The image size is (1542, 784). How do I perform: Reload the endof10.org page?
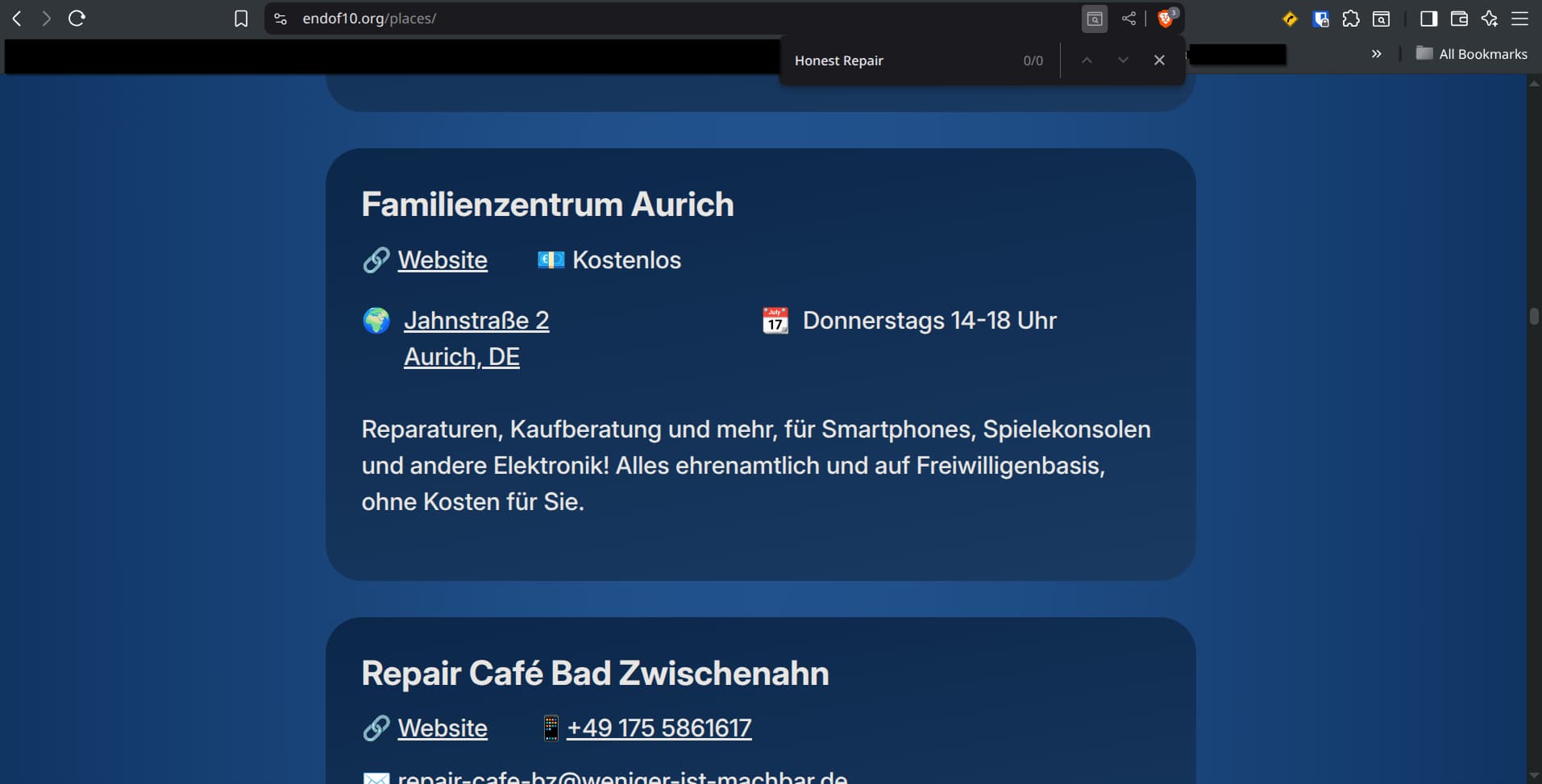[77, 19]
